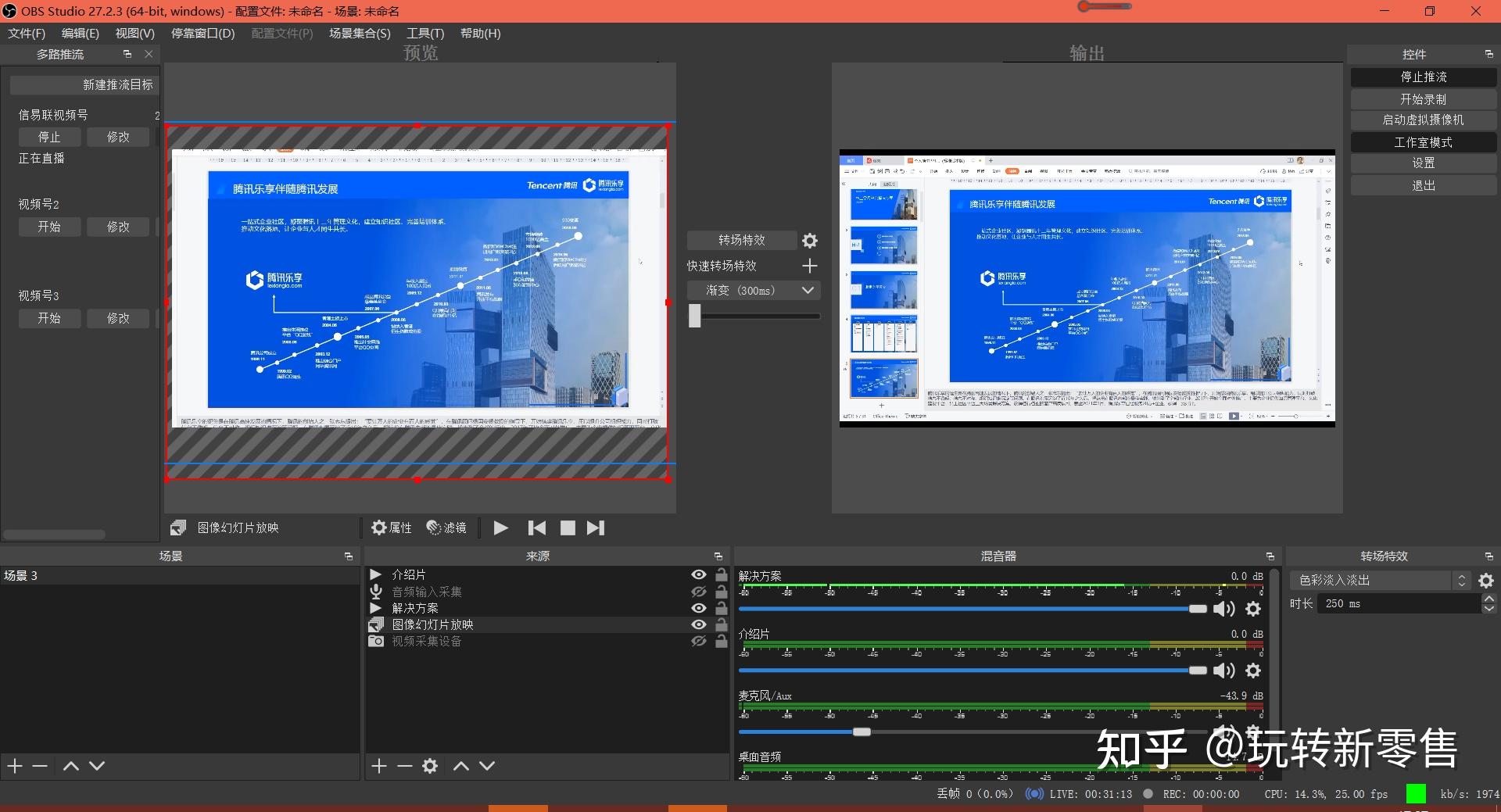Play the image slideshow

pyautogui.click(x=501, y=528)
